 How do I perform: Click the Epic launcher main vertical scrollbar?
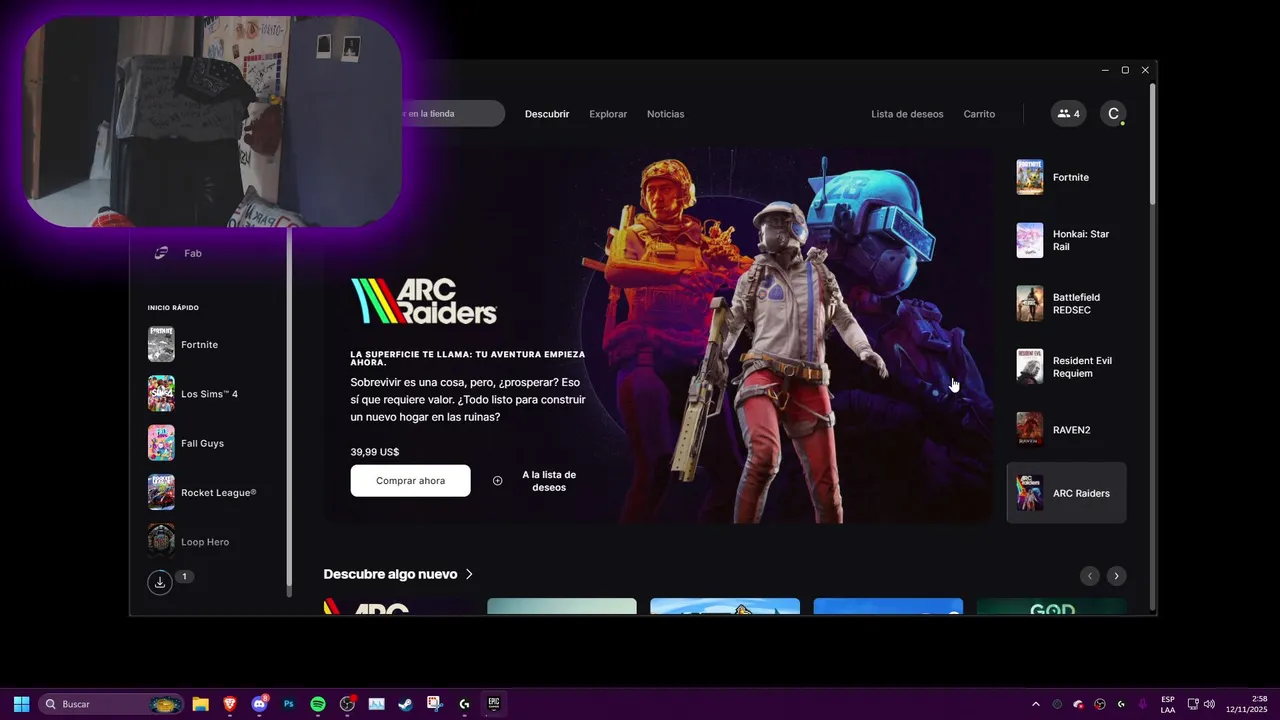click(1152, 145)
